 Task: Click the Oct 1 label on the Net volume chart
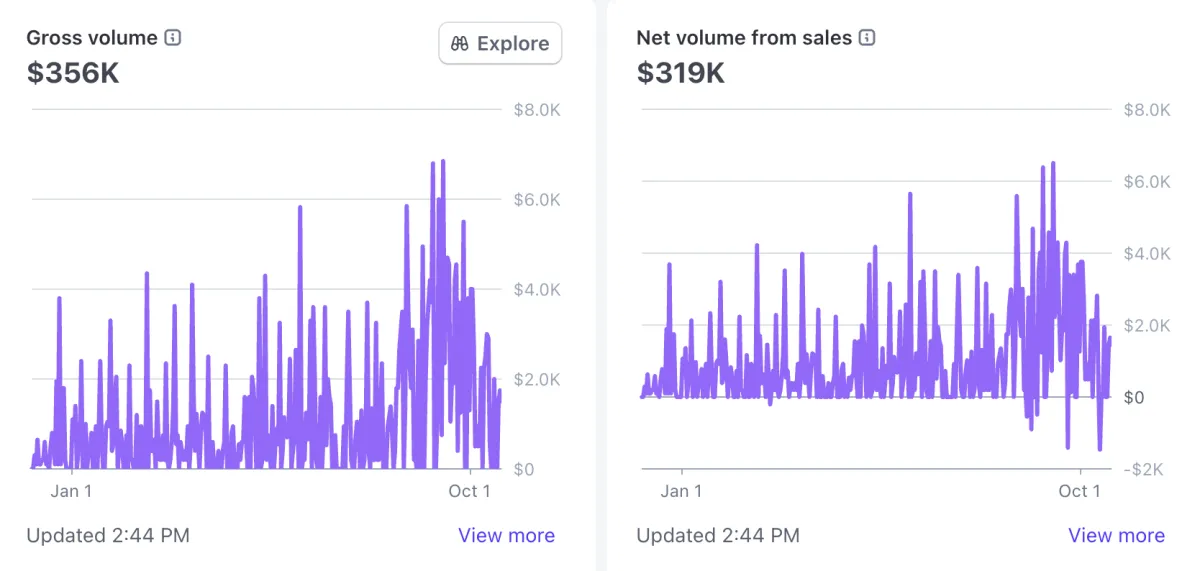tap(1079, 490)
